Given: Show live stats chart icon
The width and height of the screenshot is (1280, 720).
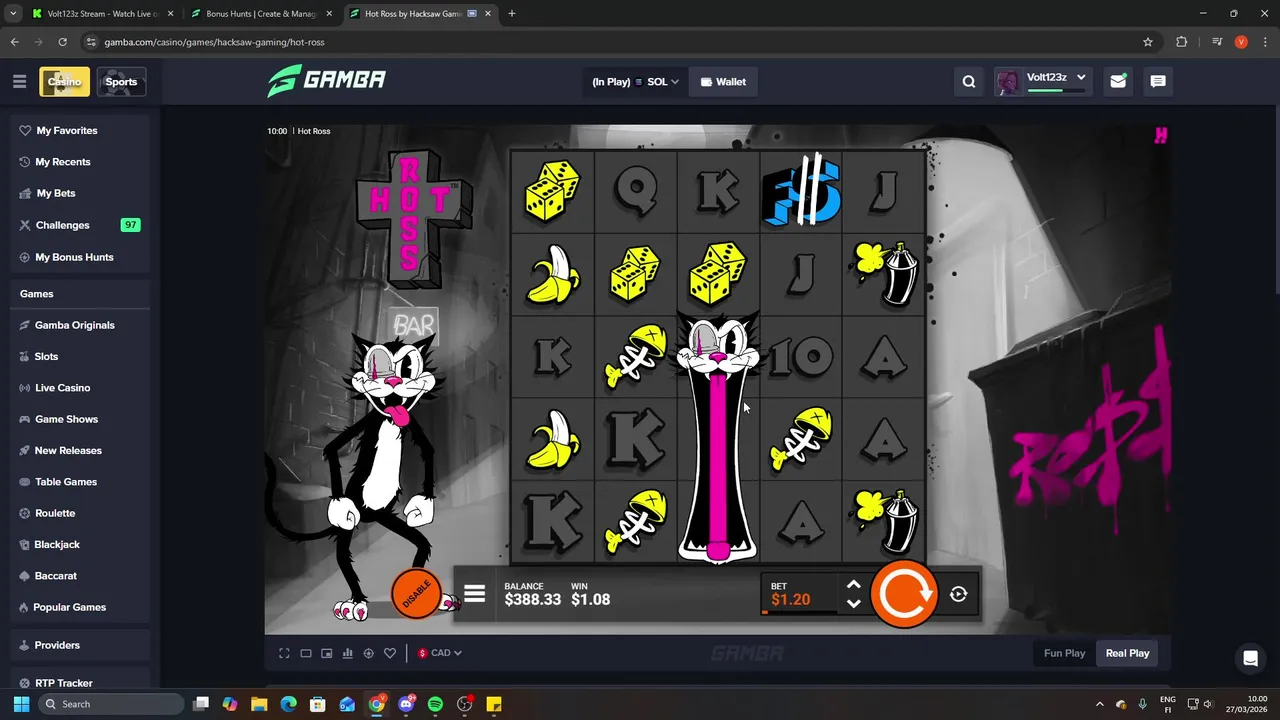Looking at the screenshot, I should point(348,653).
